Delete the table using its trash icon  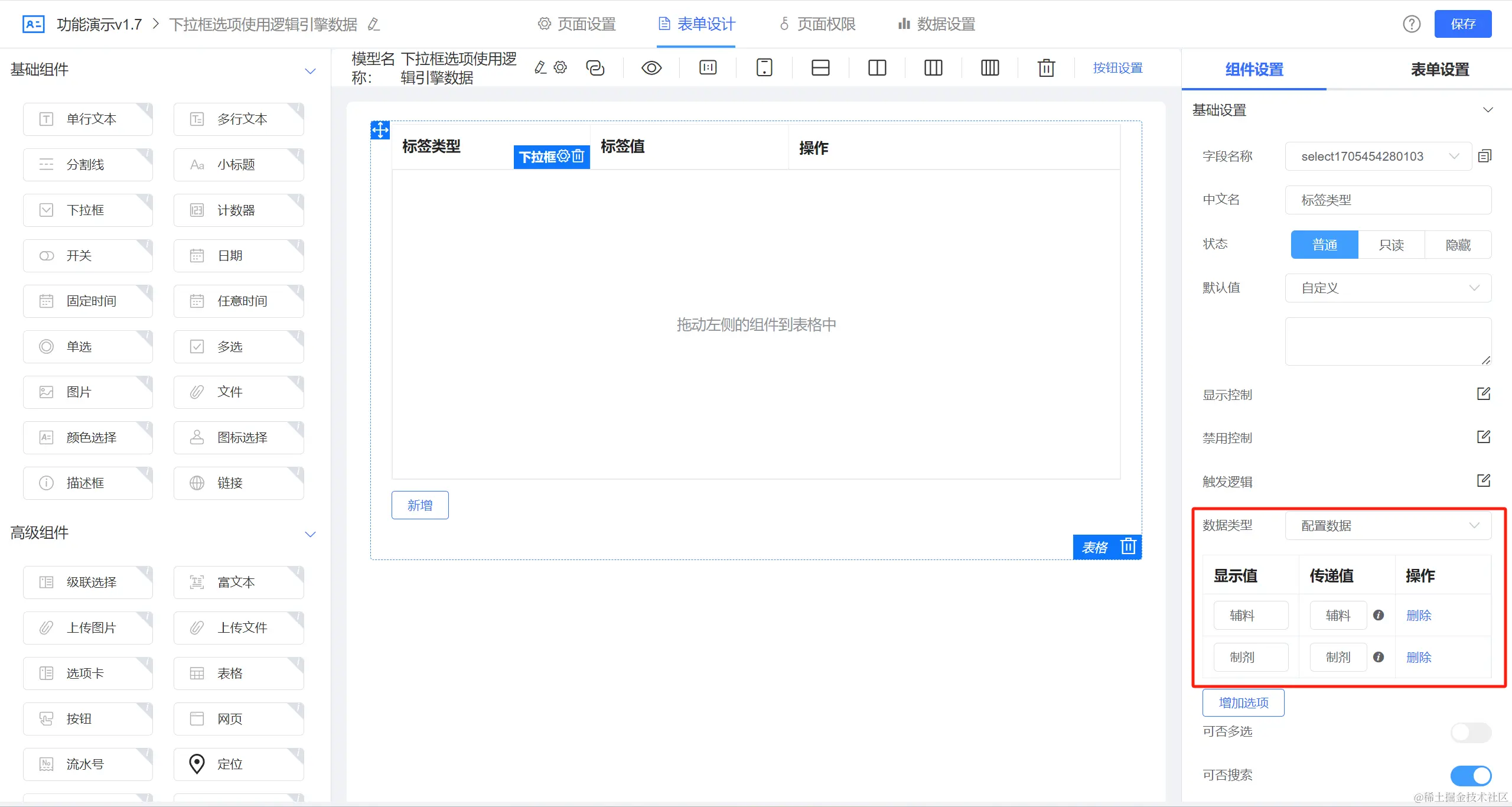pyautogui.click(x=1128, y=546)
